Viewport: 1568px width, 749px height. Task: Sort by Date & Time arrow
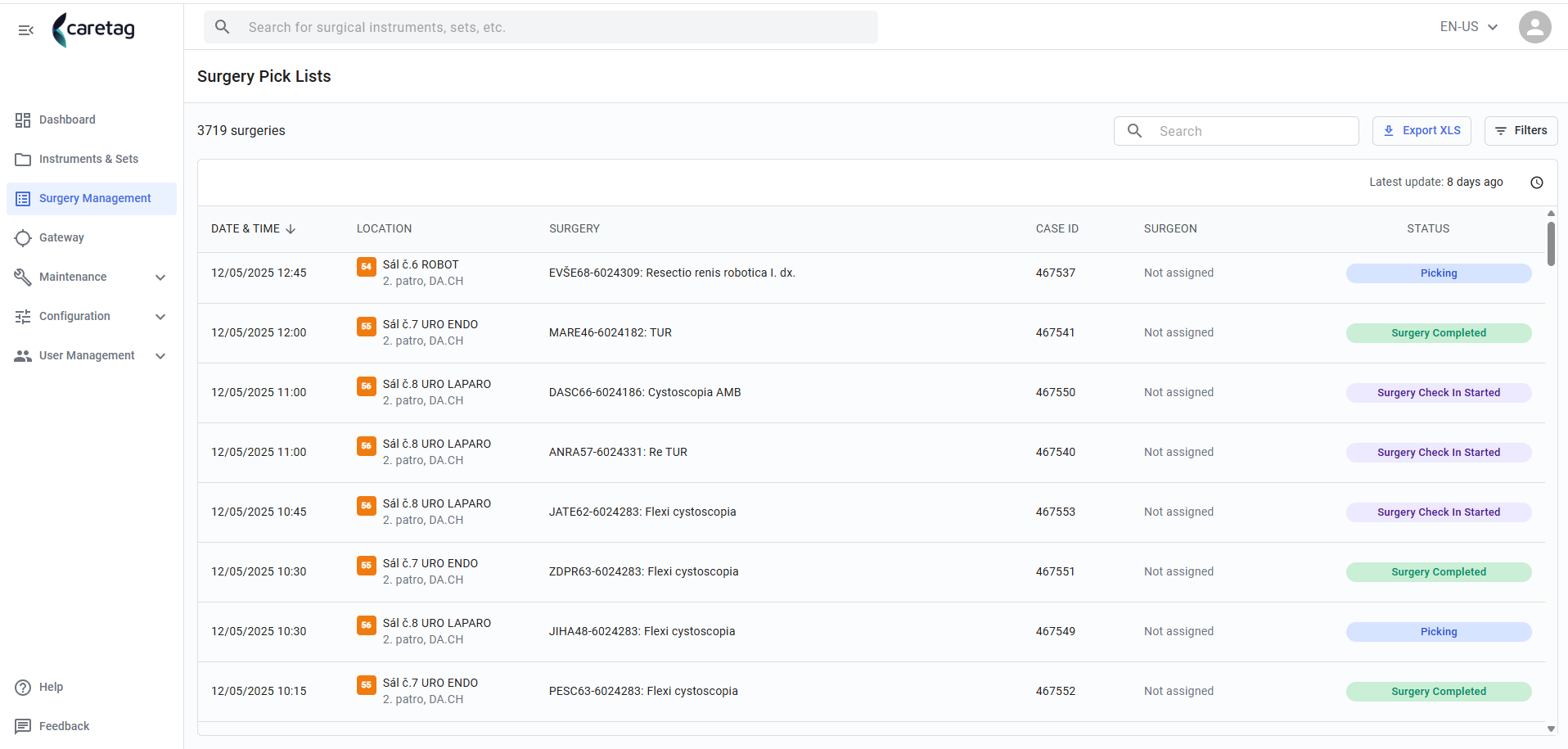(291, 229)
